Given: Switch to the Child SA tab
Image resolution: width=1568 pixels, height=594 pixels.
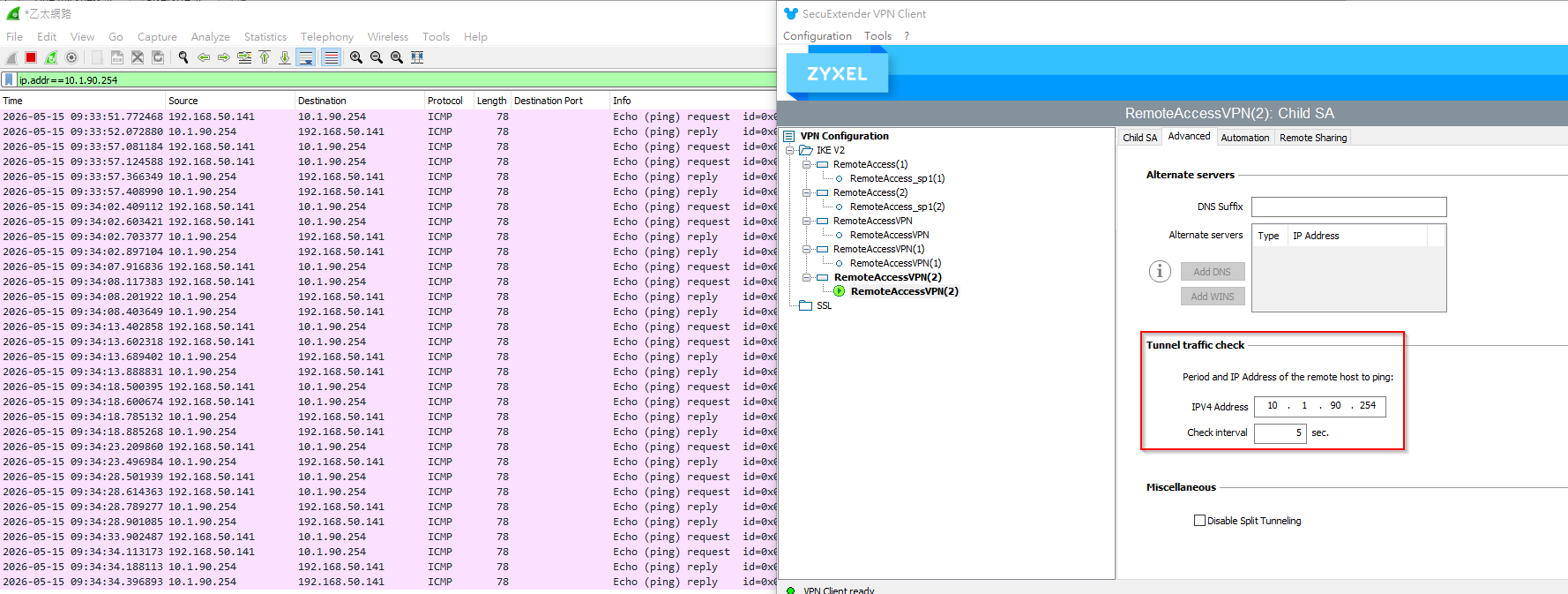Looking at the screenshot, I should tap(1139, 138).
